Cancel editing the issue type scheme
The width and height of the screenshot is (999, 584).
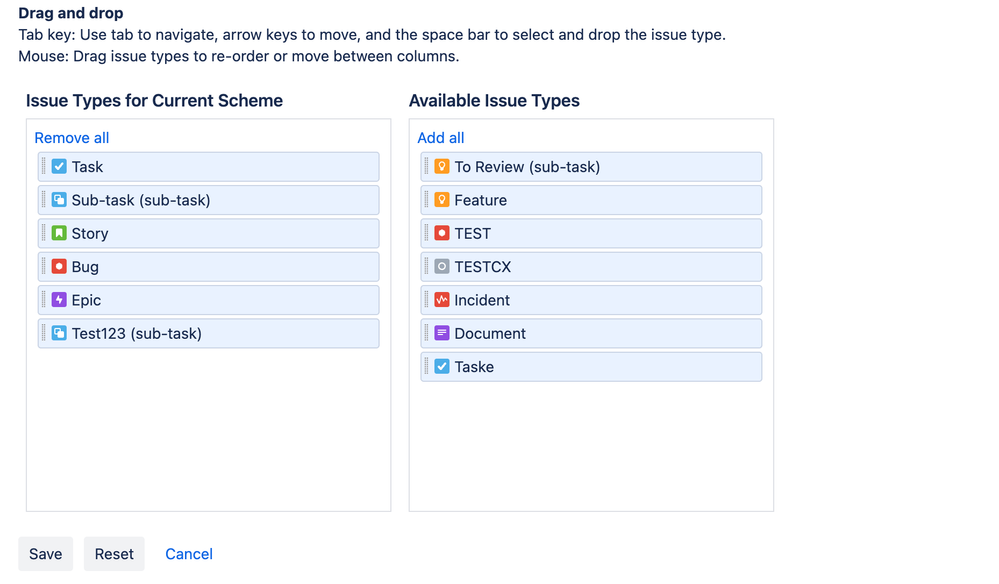pos(188,553)
